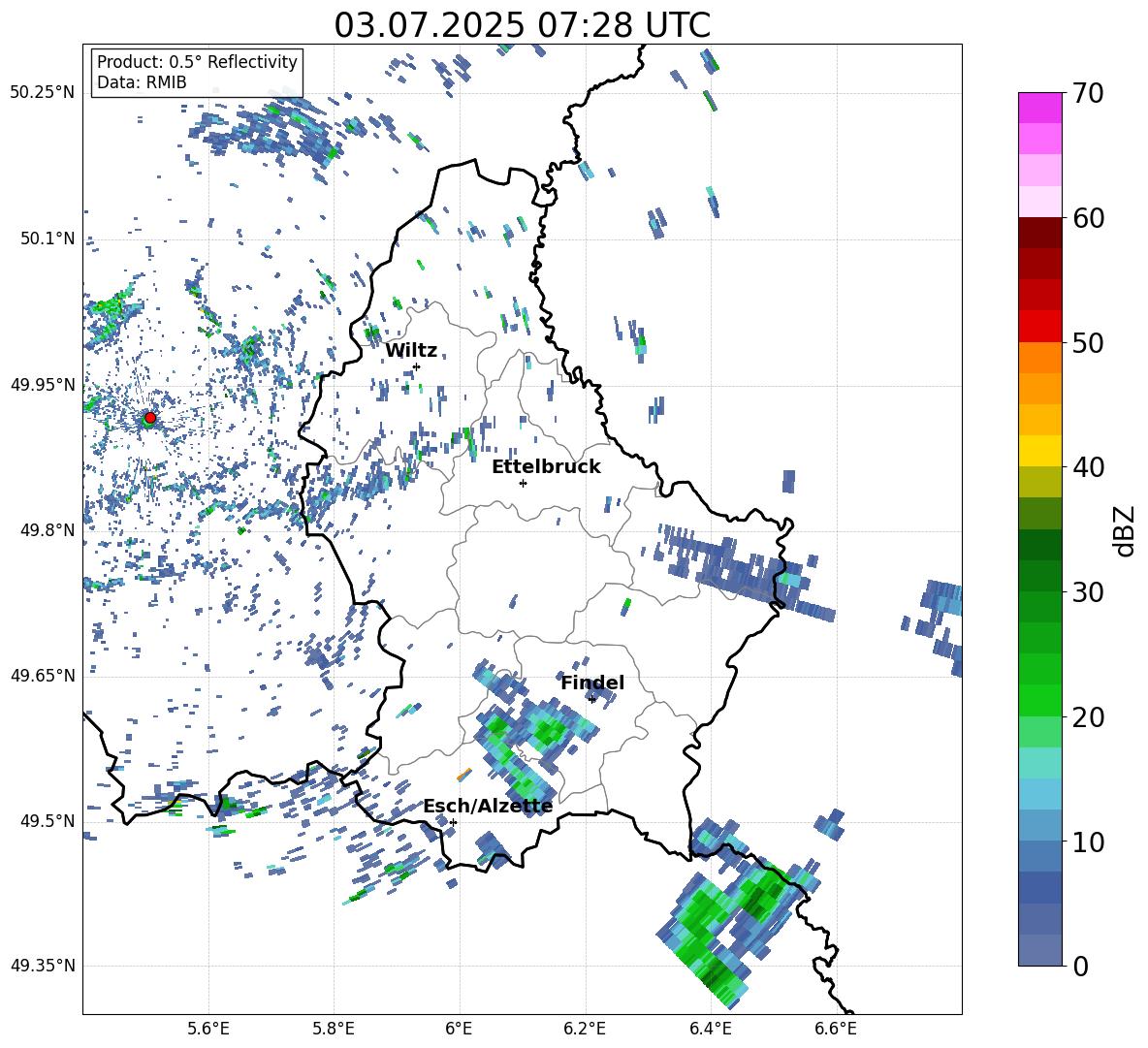Viewport: 1148px width, 1048px height.
Task: Click the title 03.07.2025 07:28 UTC
Action: pos(522,25)
